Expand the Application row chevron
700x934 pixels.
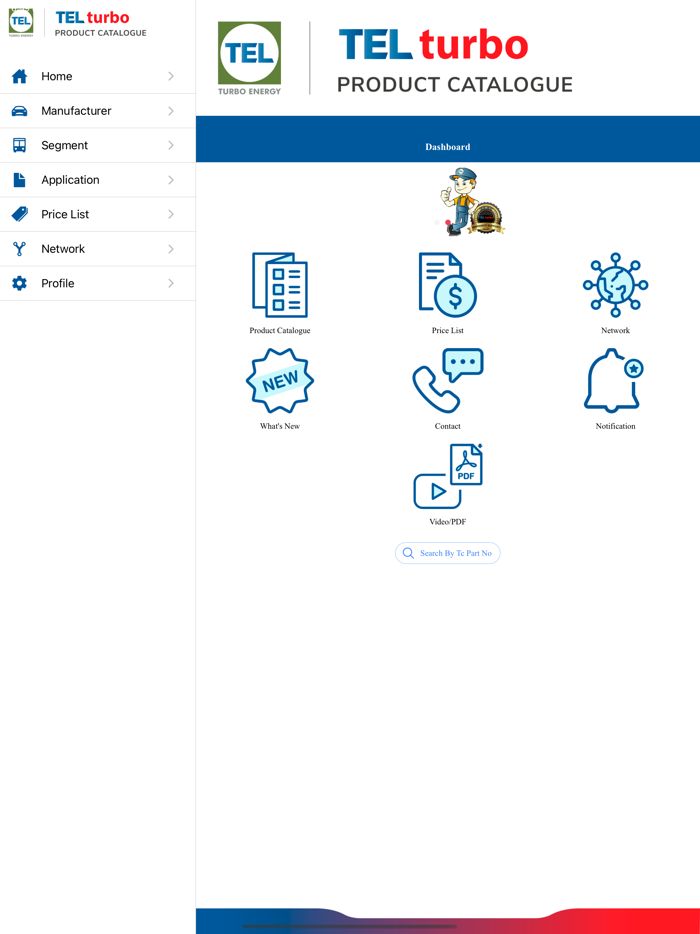(x=171, y=180)
